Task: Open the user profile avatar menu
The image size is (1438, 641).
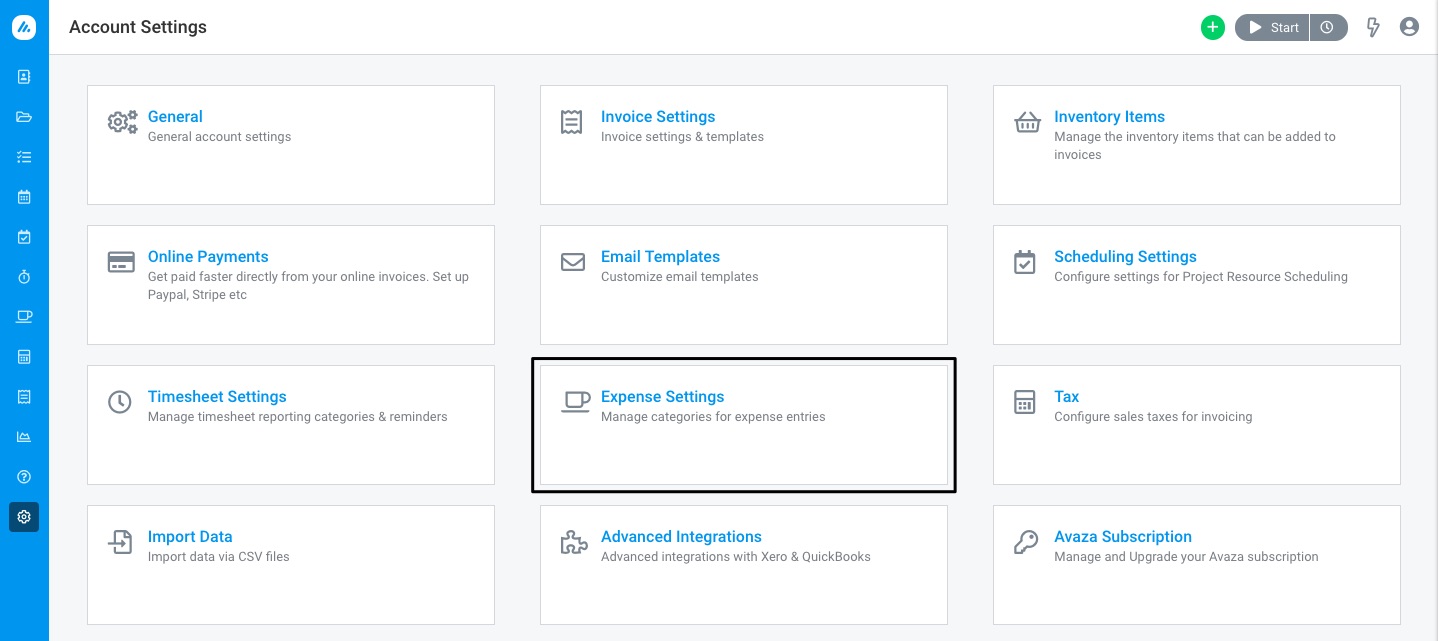Action: (x=1409, y=27)
